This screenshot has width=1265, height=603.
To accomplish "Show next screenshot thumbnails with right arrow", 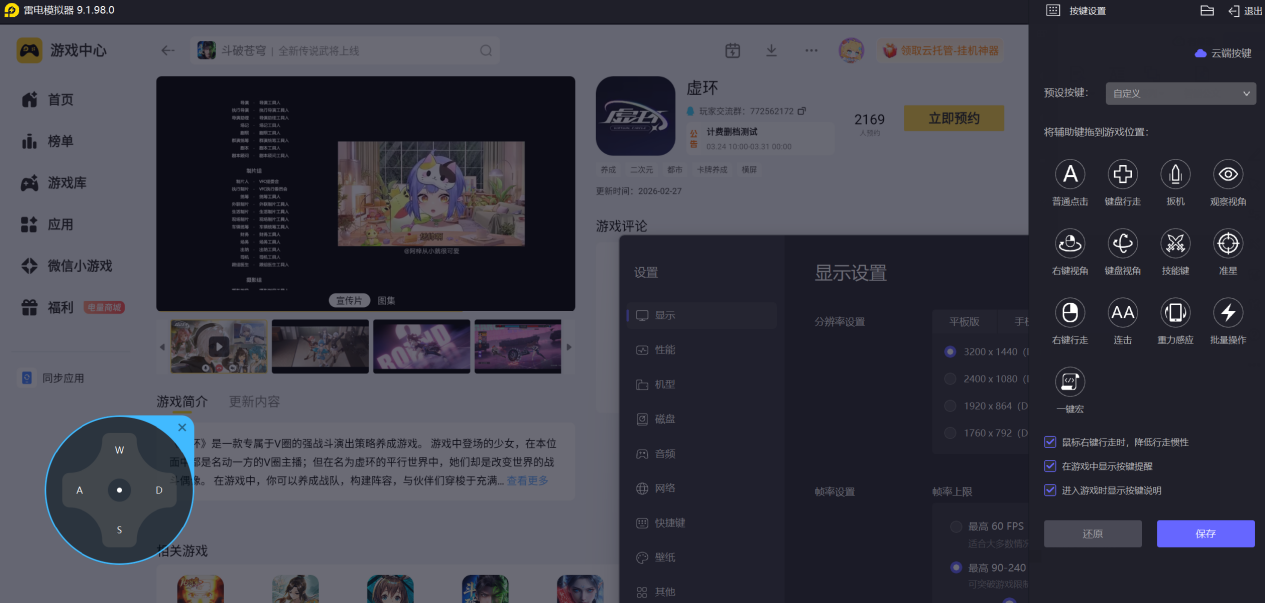I will 569,346.
